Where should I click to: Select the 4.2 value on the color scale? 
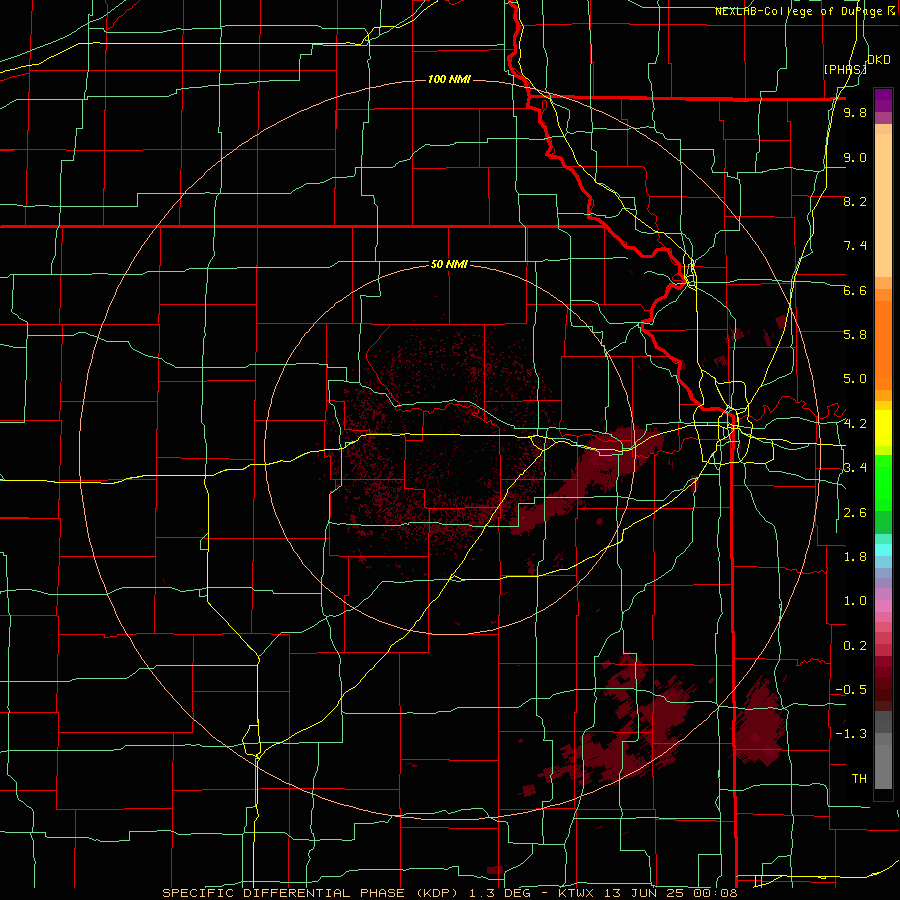pos(855,424)
